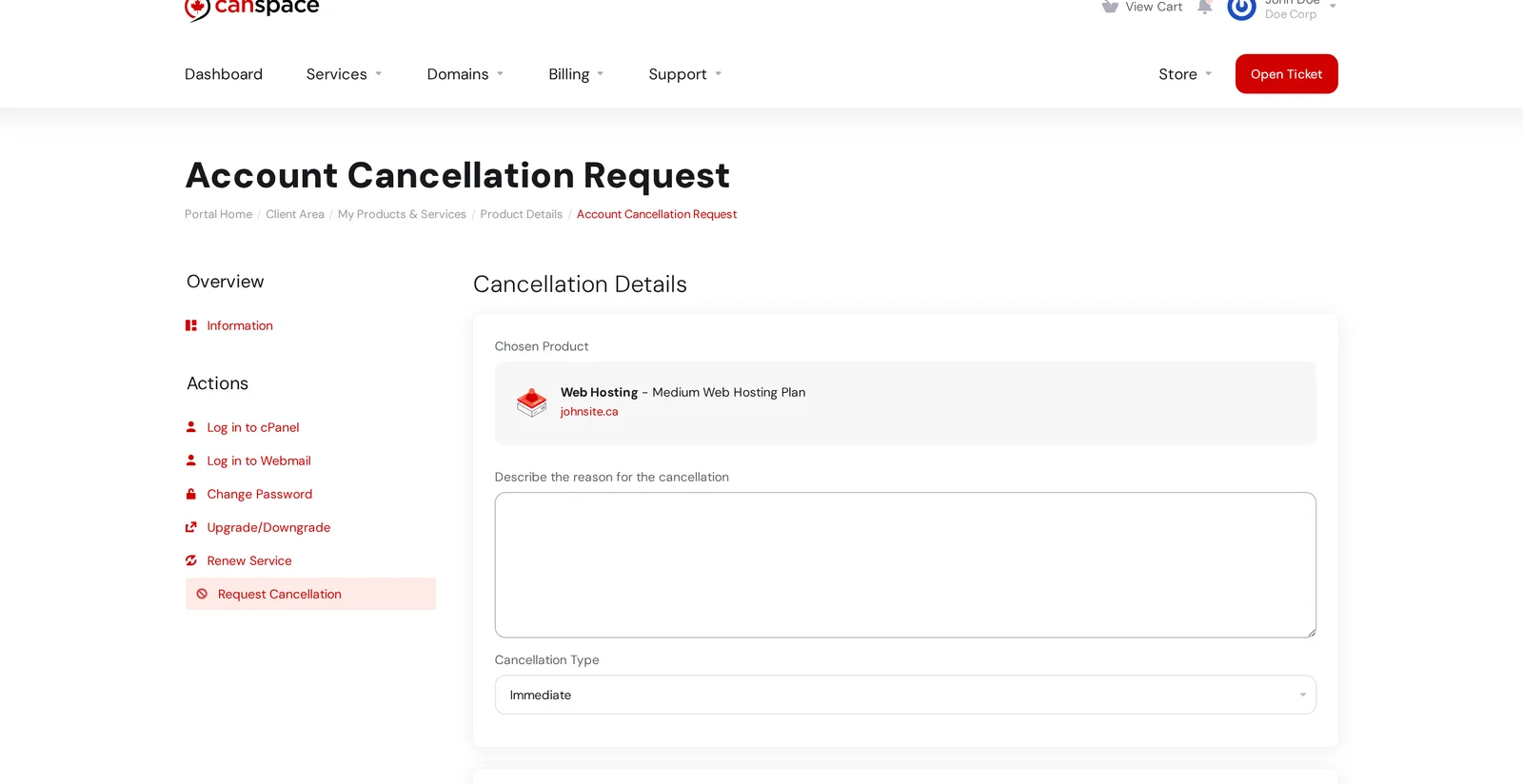Screen dimensions: 1523x784
Task: Click the Upgrade/Downgrade external arrow icon
Action: click(191, 527)
